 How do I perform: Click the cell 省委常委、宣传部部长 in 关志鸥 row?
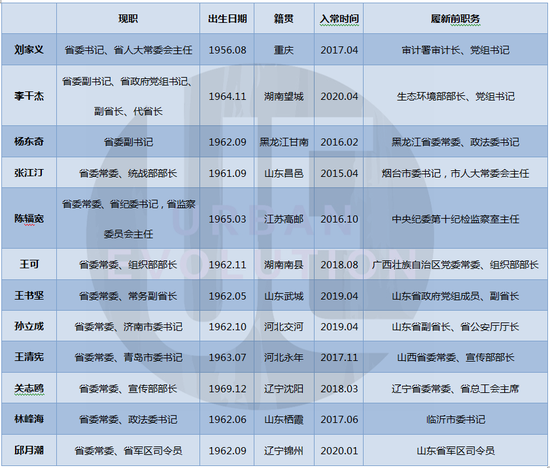pyautogui.click(x=128, y=389)
